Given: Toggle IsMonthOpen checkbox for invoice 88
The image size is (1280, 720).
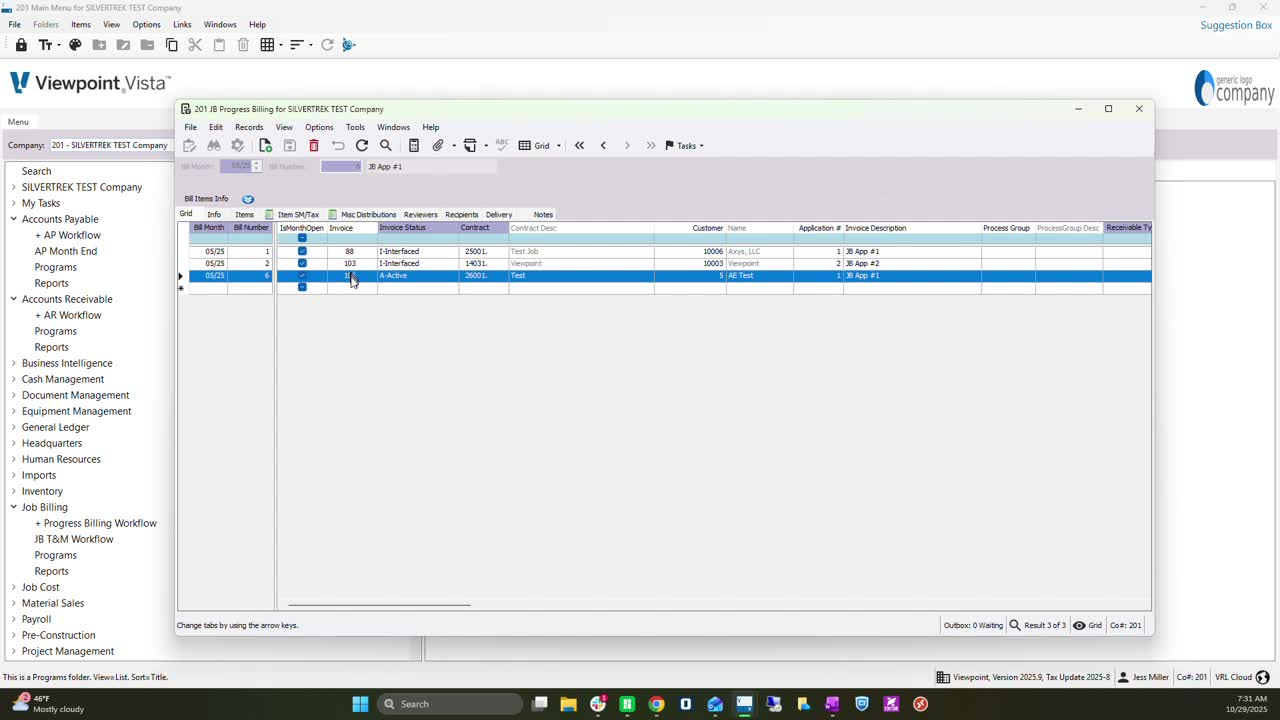Looking at the screenshot, I should [302, 252].
